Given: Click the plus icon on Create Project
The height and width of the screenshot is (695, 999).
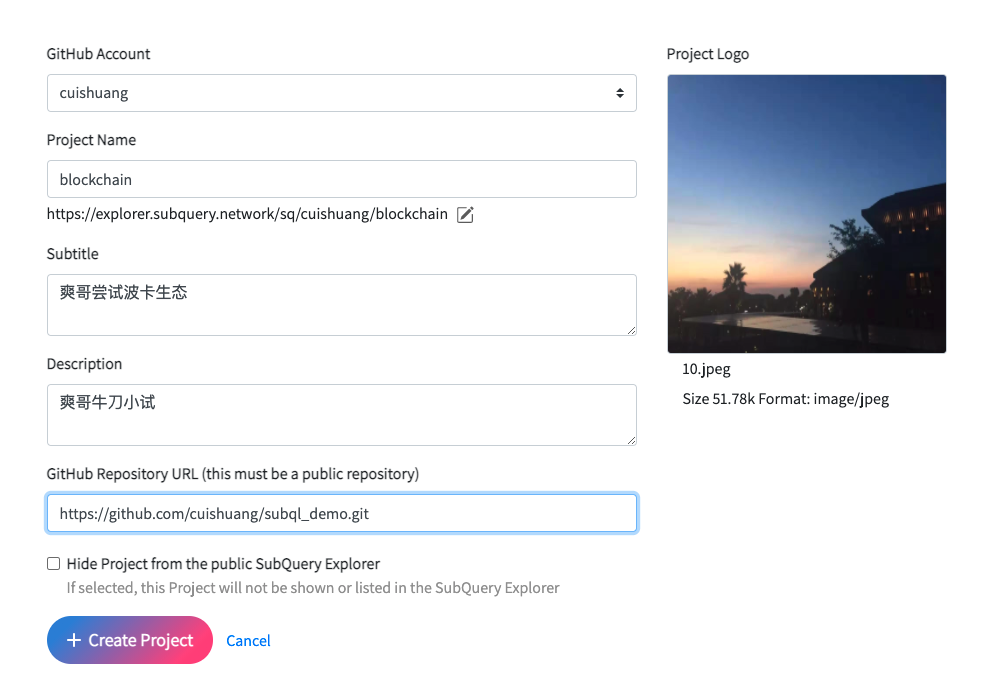Looking at the screenshot, I should (73, 640).
